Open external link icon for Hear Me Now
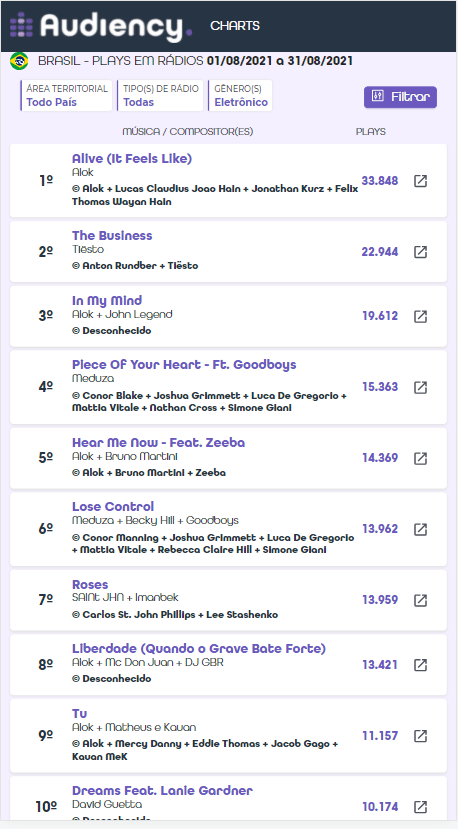 pyautogui.click(x=420, y=458)
